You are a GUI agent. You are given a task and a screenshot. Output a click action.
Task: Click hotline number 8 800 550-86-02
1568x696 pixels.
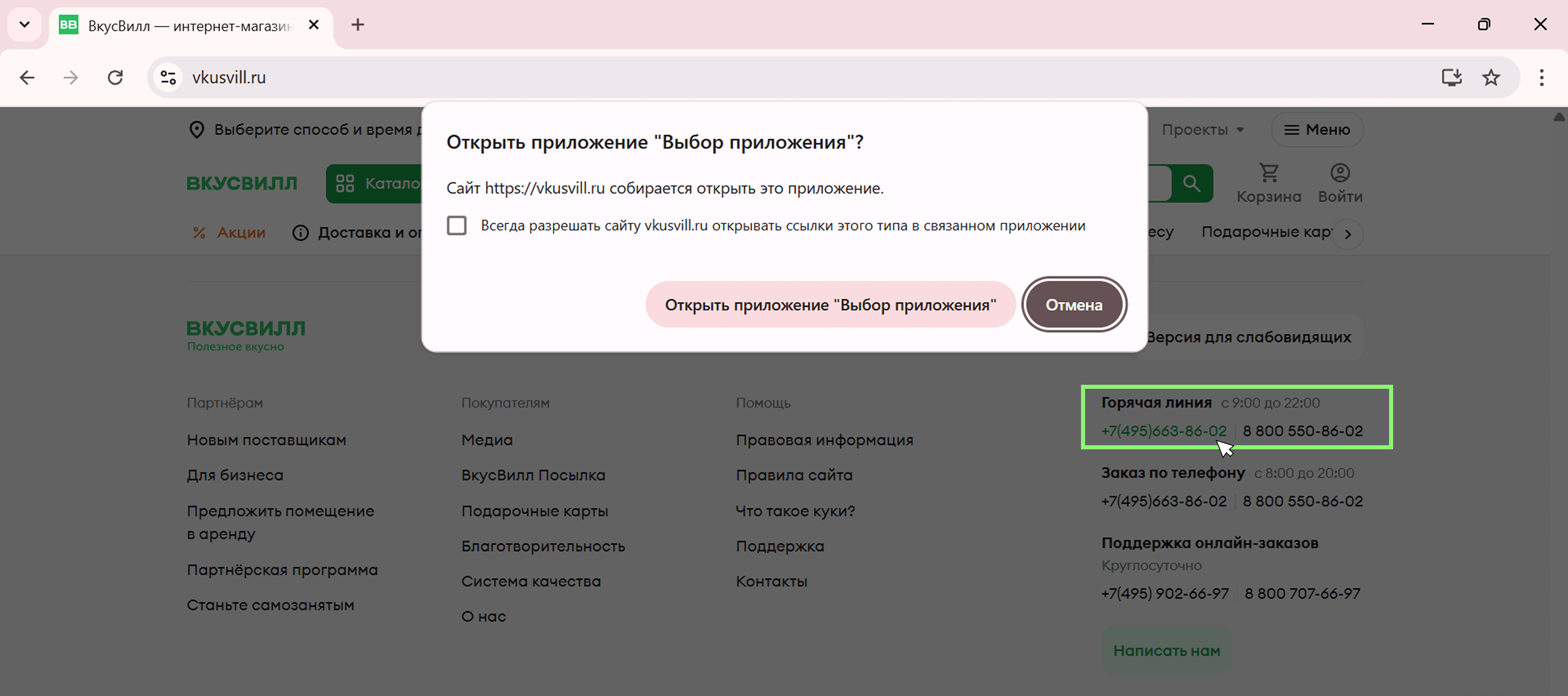tap(1302, 431)
